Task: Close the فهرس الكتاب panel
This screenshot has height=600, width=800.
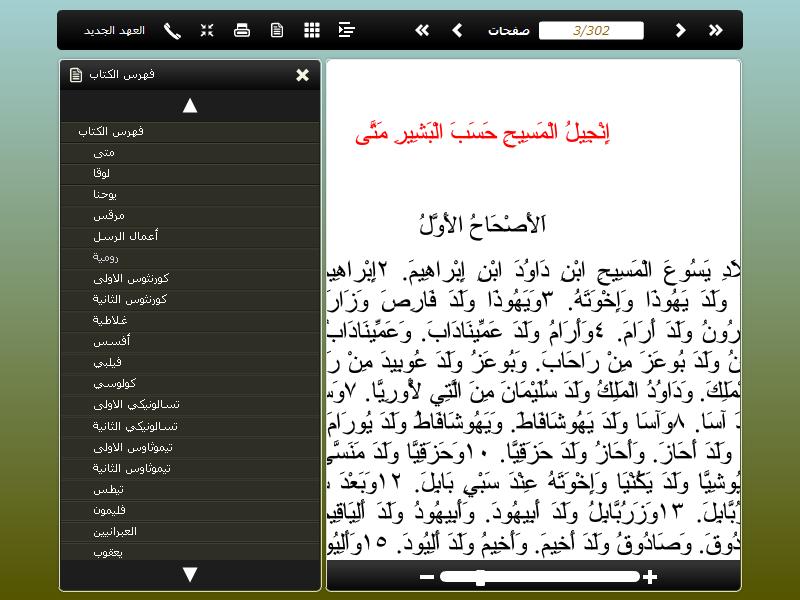Action: [302, 75]
